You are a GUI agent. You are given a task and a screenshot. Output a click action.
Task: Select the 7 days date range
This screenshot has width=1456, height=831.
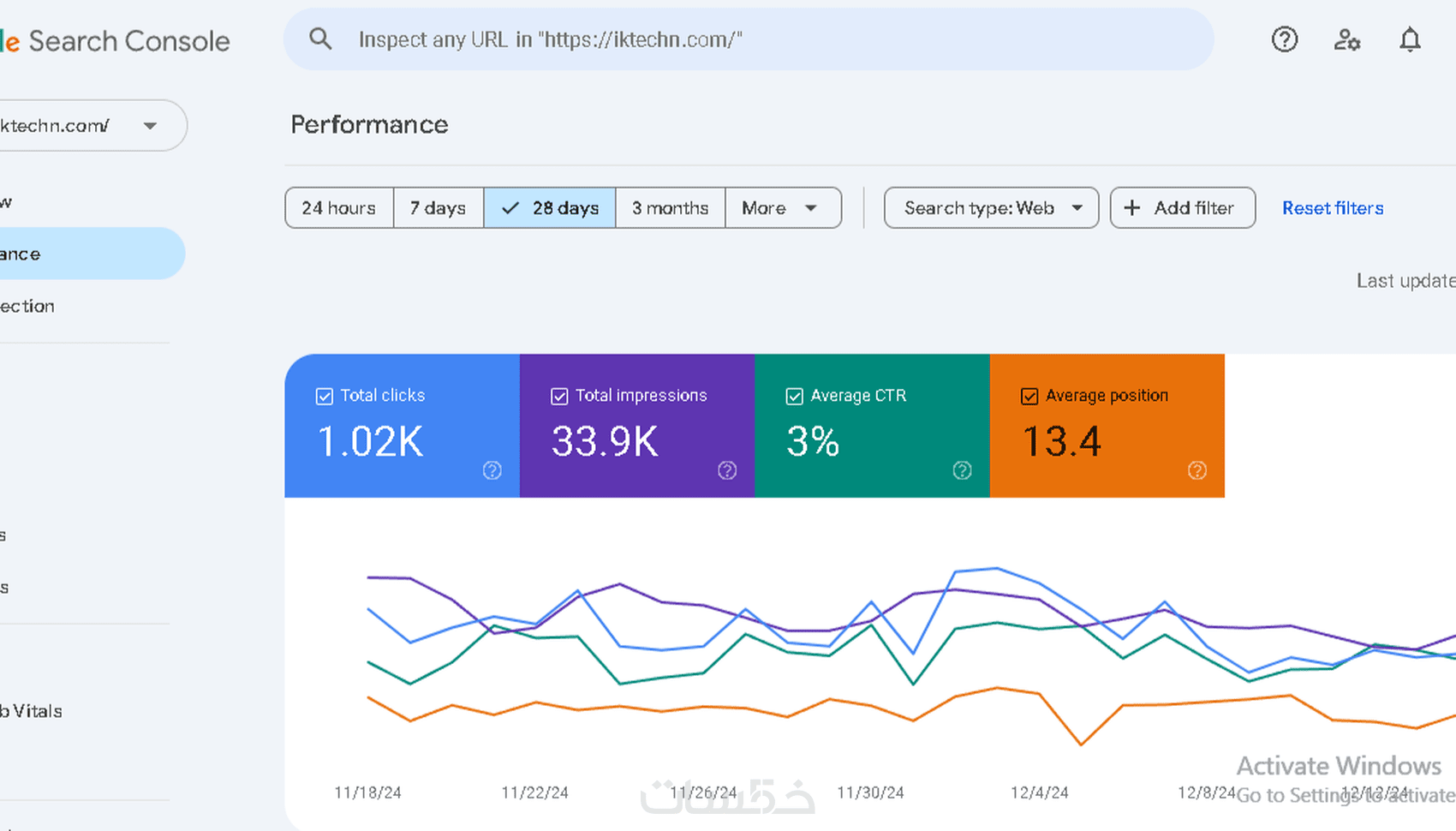pos(438,208)
